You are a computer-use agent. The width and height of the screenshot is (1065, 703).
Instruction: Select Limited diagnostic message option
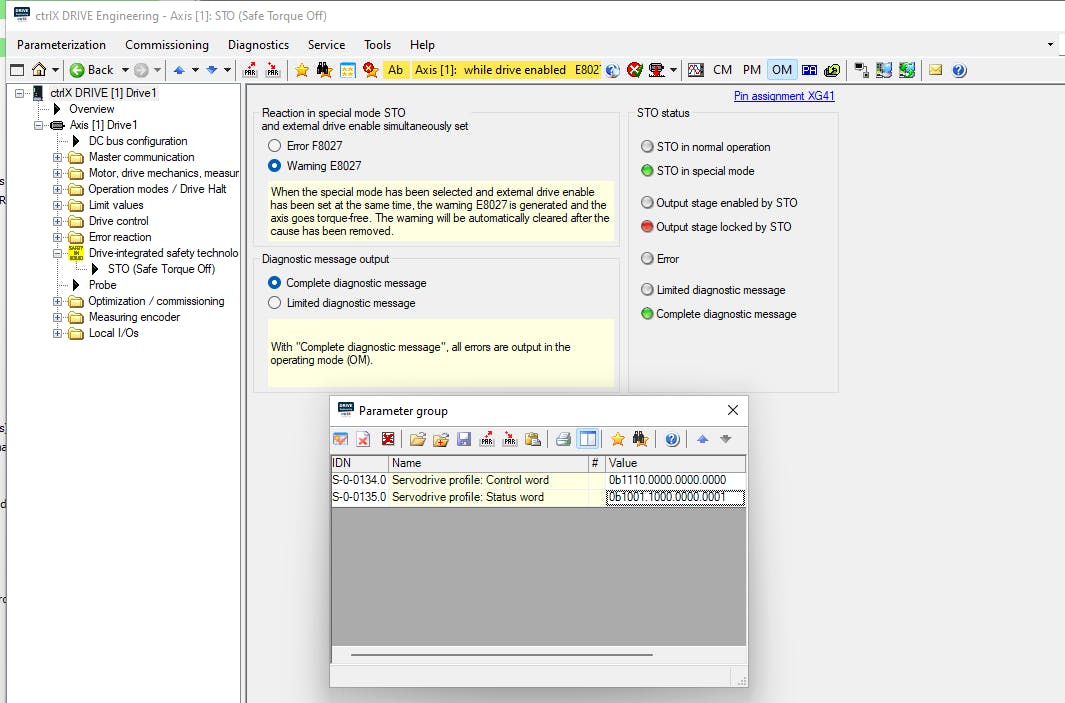tap(275, 303)
